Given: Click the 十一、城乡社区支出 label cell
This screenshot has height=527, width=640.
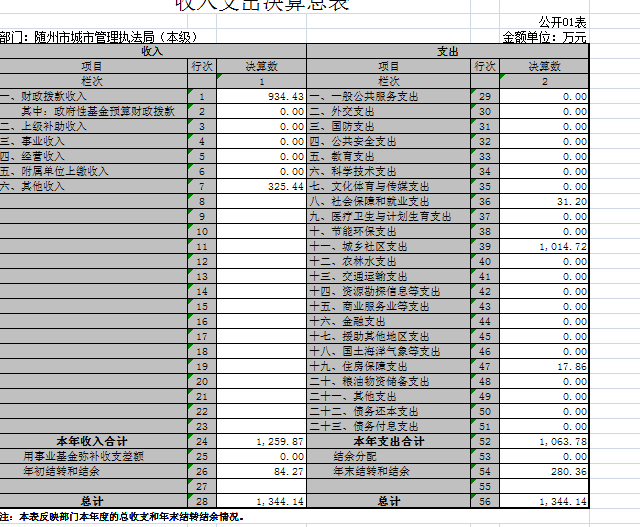Looking at the screenshot, I should click(388, 246).
